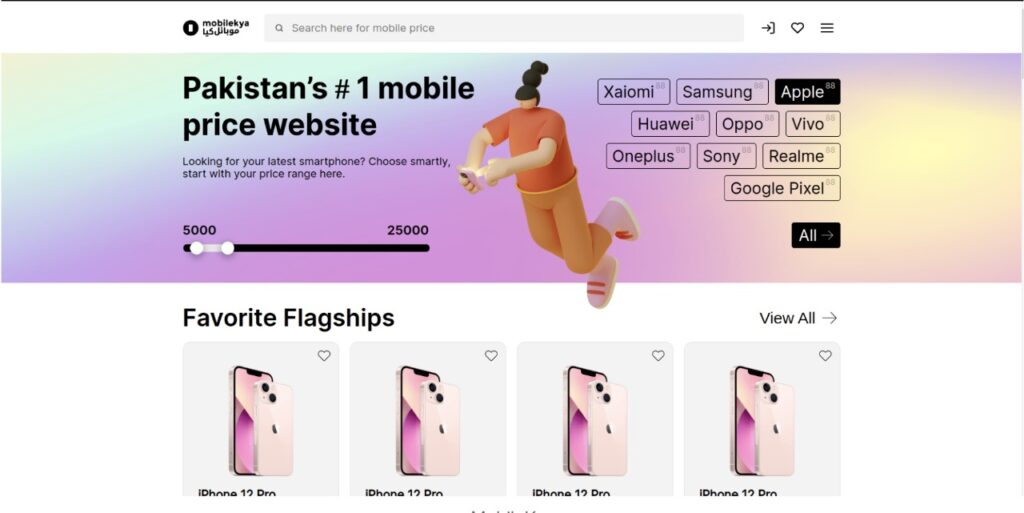
Task: Favorite the fourth iPhone 12 Pro card
Action: [x=825, y=356]
